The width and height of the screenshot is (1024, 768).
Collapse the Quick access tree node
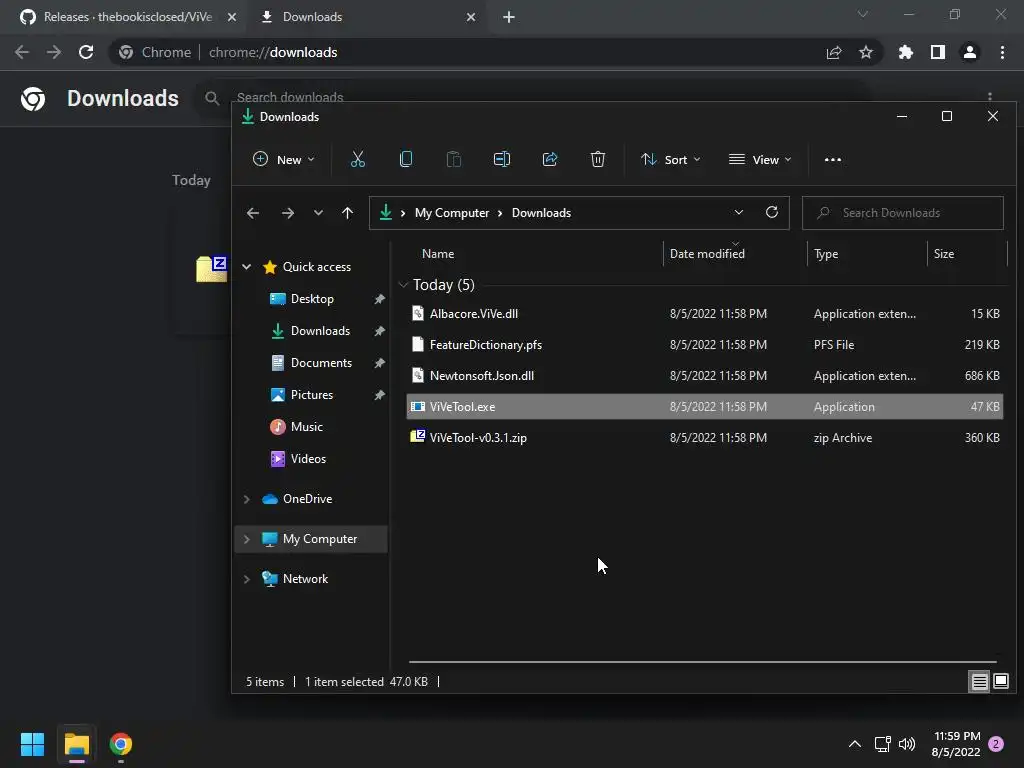(x=247, y=266)
